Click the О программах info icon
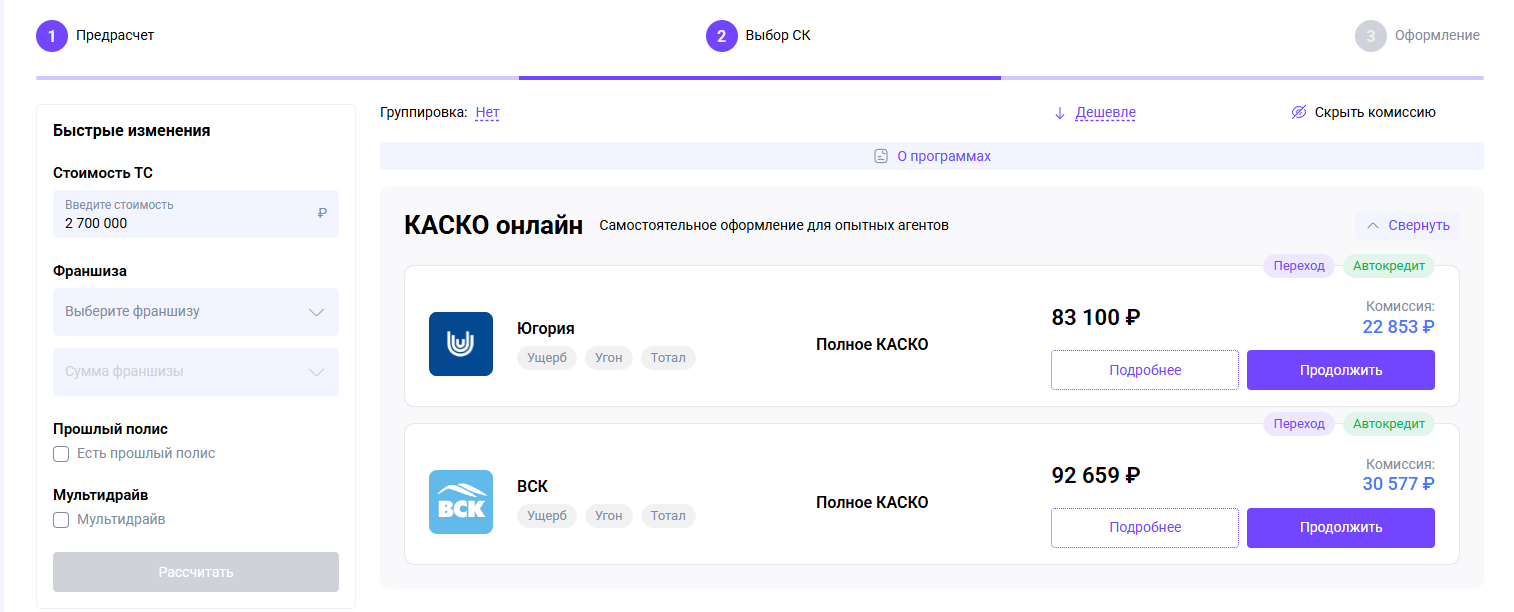This screenshot has height=612, width=1514. coord(881,156)
